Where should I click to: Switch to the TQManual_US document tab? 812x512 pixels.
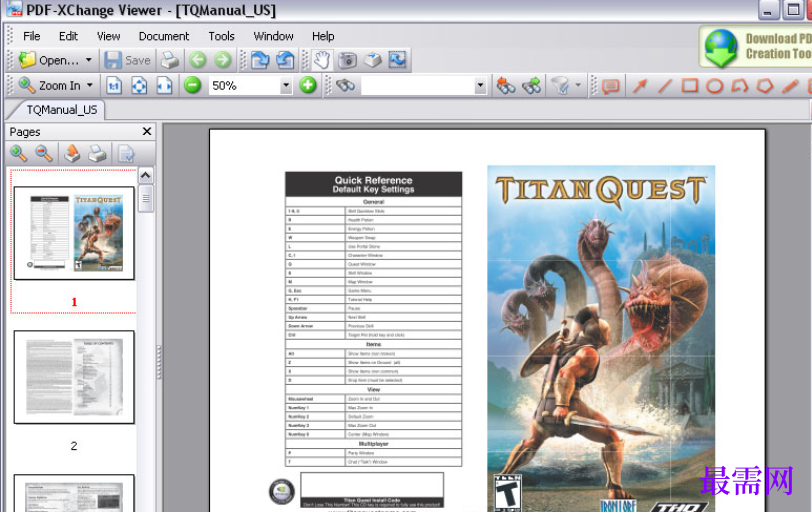(61, 110)
